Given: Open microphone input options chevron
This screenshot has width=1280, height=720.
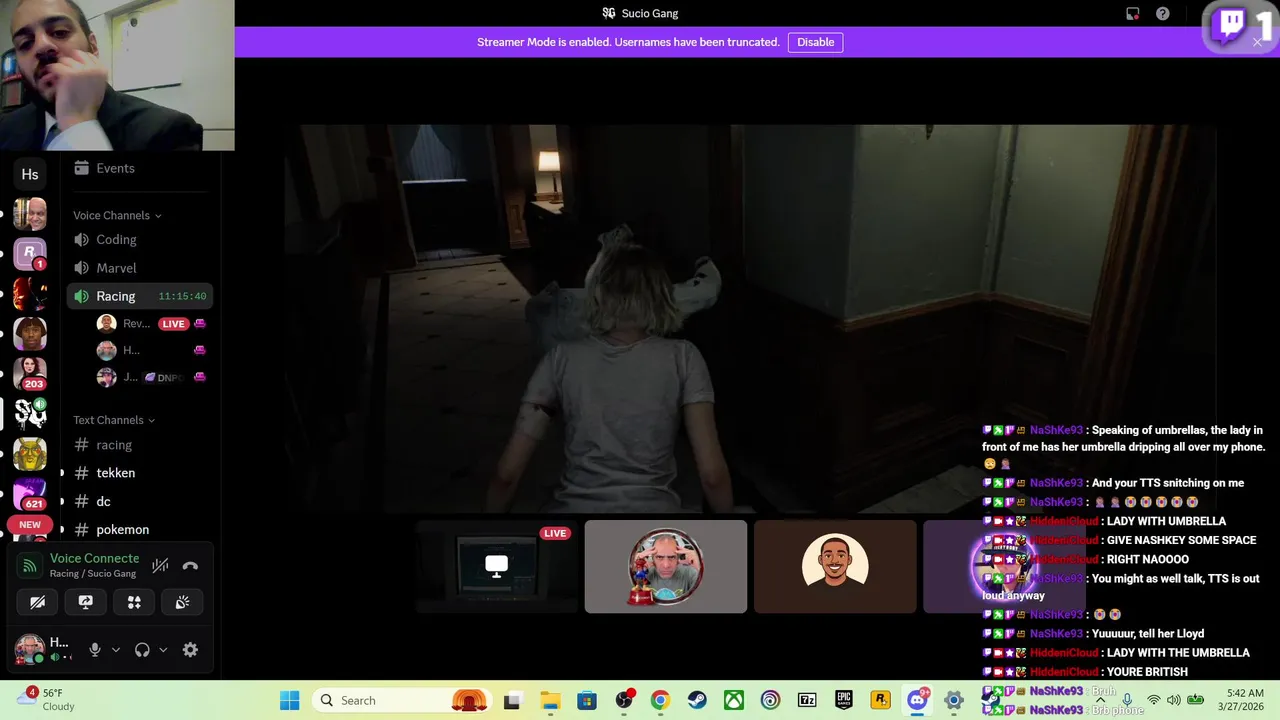Looking at the screenshot, I should click(x=116, y=650).
